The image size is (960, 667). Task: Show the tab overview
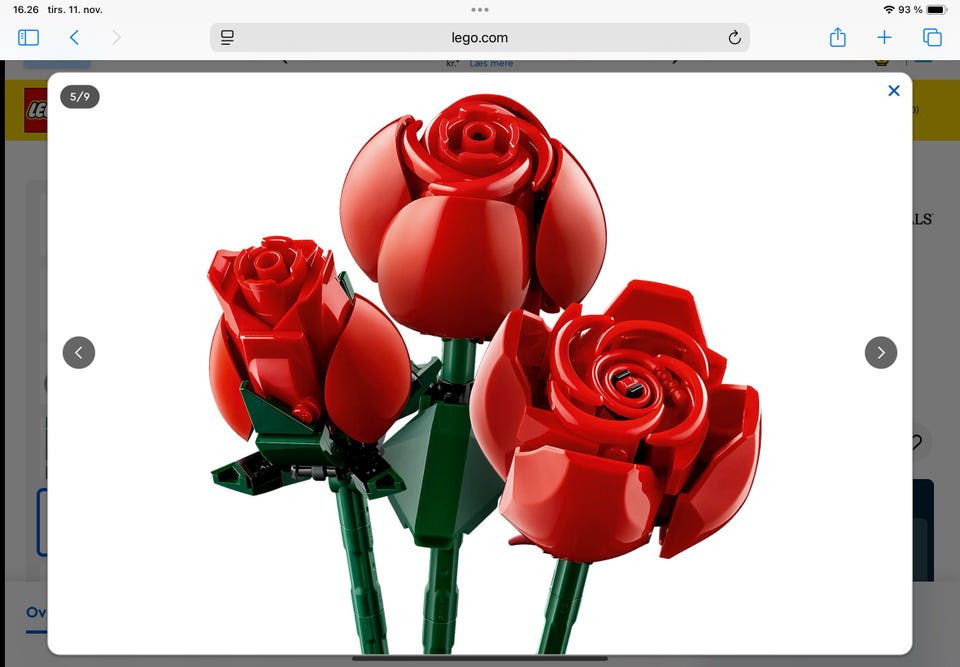(x=932, y=38)
